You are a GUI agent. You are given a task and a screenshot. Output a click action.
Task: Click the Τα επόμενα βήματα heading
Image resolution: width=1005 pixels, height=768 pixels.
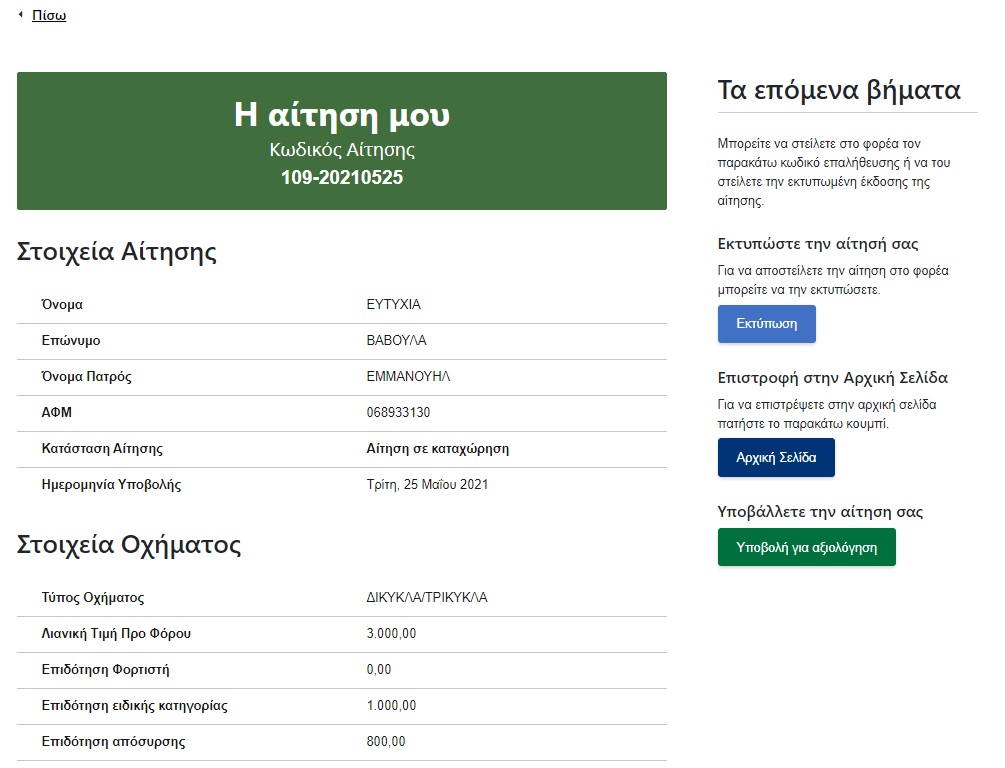(x=839, y=91)
